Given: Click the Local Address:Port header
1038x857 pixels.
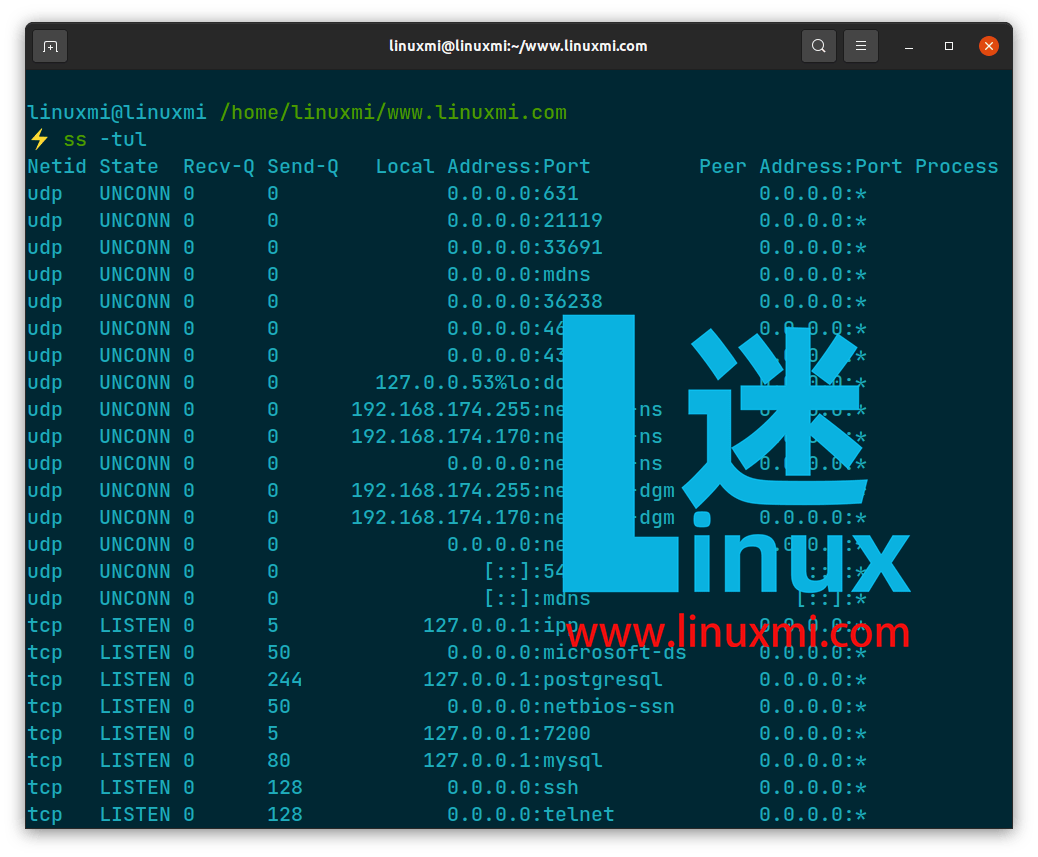Looking at the screenshot, I should (x=483, y=166).
